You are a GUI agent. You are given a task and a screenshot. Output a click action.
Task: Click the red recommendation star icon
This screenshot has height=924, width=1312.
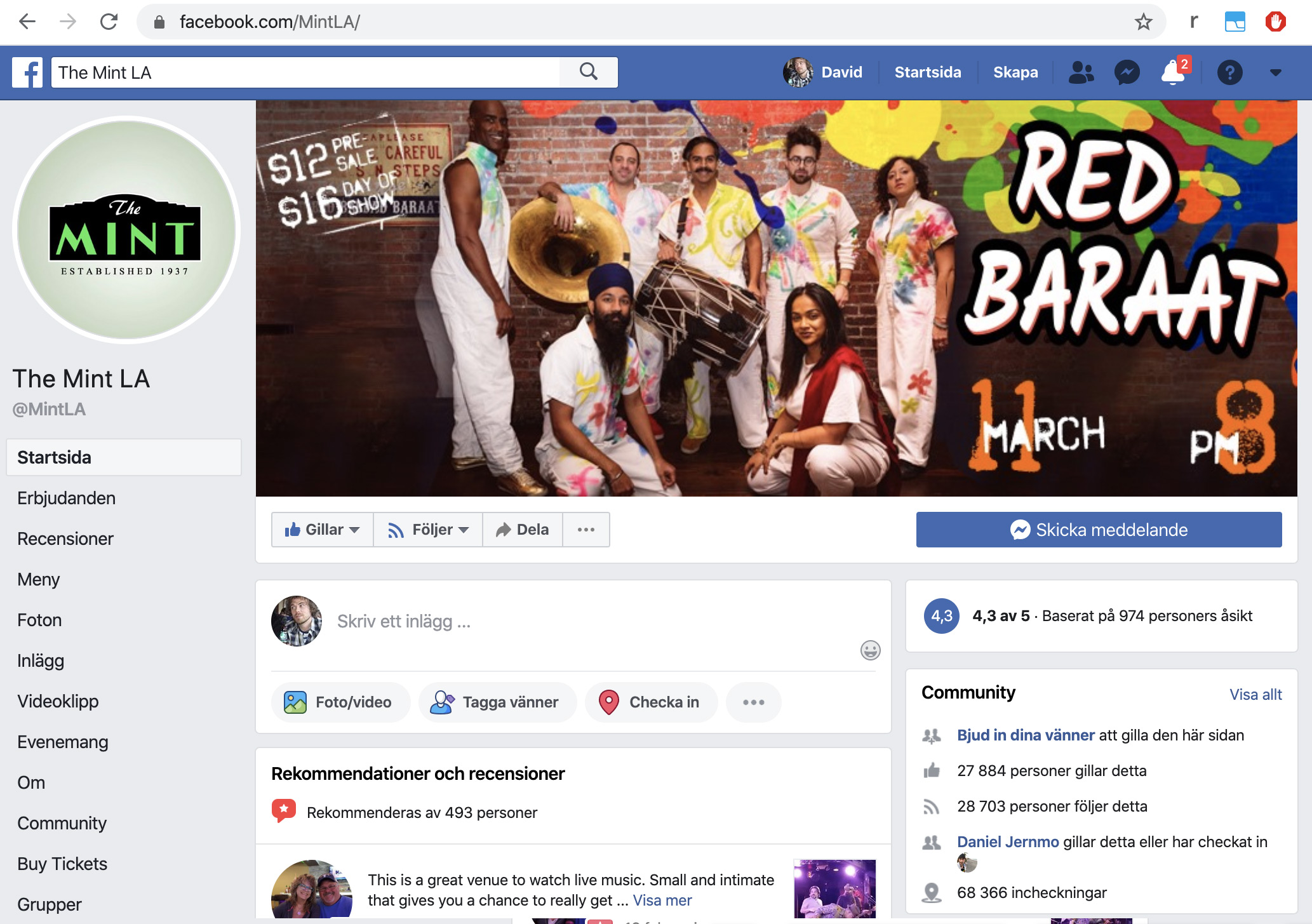click(x=284, y=811)
